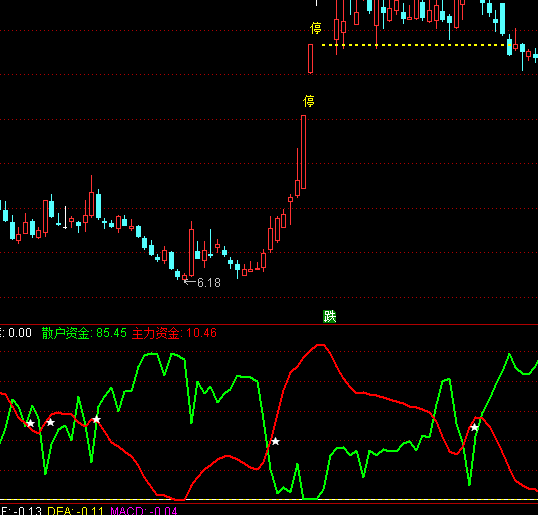Click the 6.18 lowest price label
The width and height of the screenshot is (538, 515).
[209, 283]
